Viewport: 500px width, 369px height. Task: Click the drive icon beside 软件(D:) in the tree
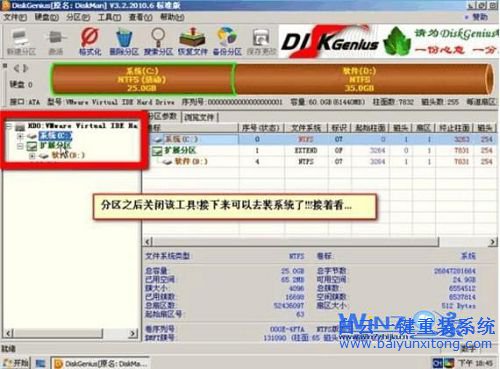point(44,155)
